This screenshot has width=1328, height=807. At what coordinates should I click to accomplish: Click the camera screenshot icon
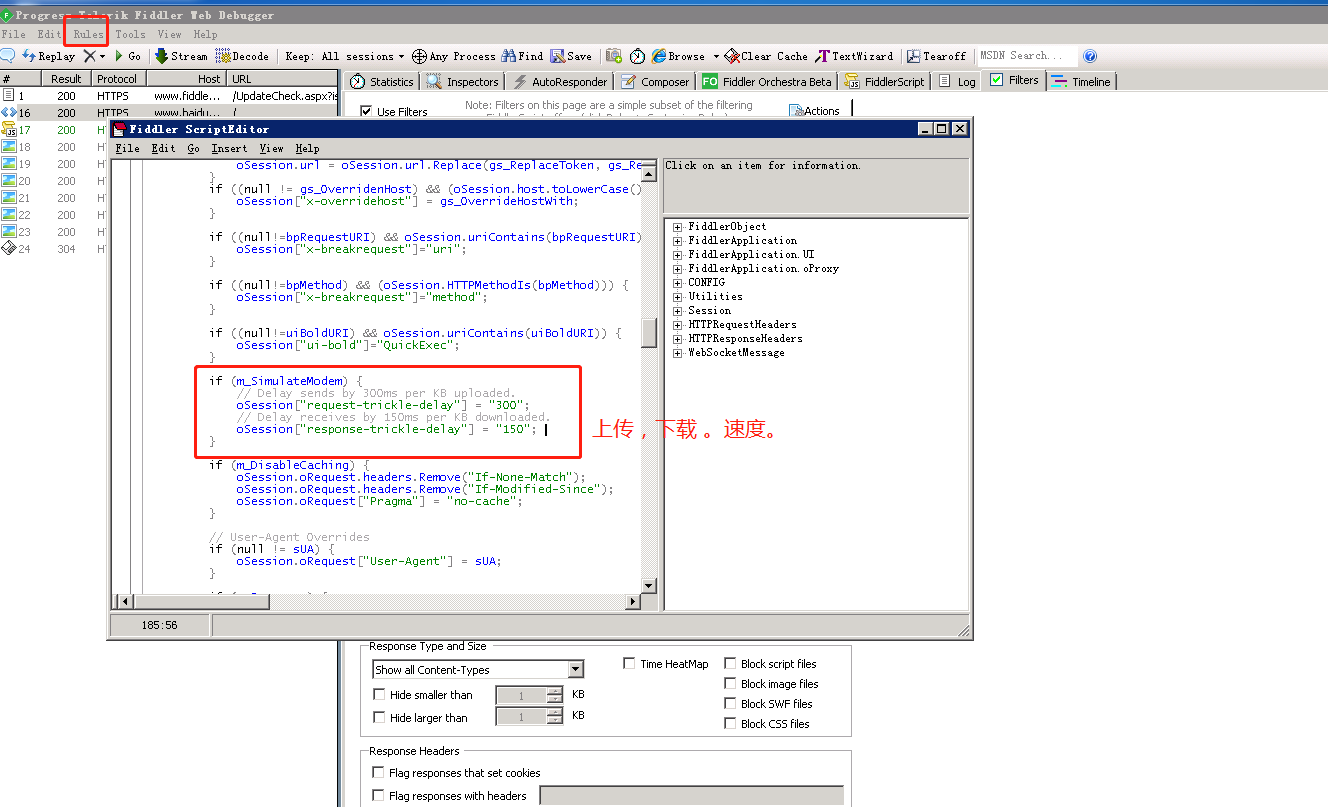614,57
